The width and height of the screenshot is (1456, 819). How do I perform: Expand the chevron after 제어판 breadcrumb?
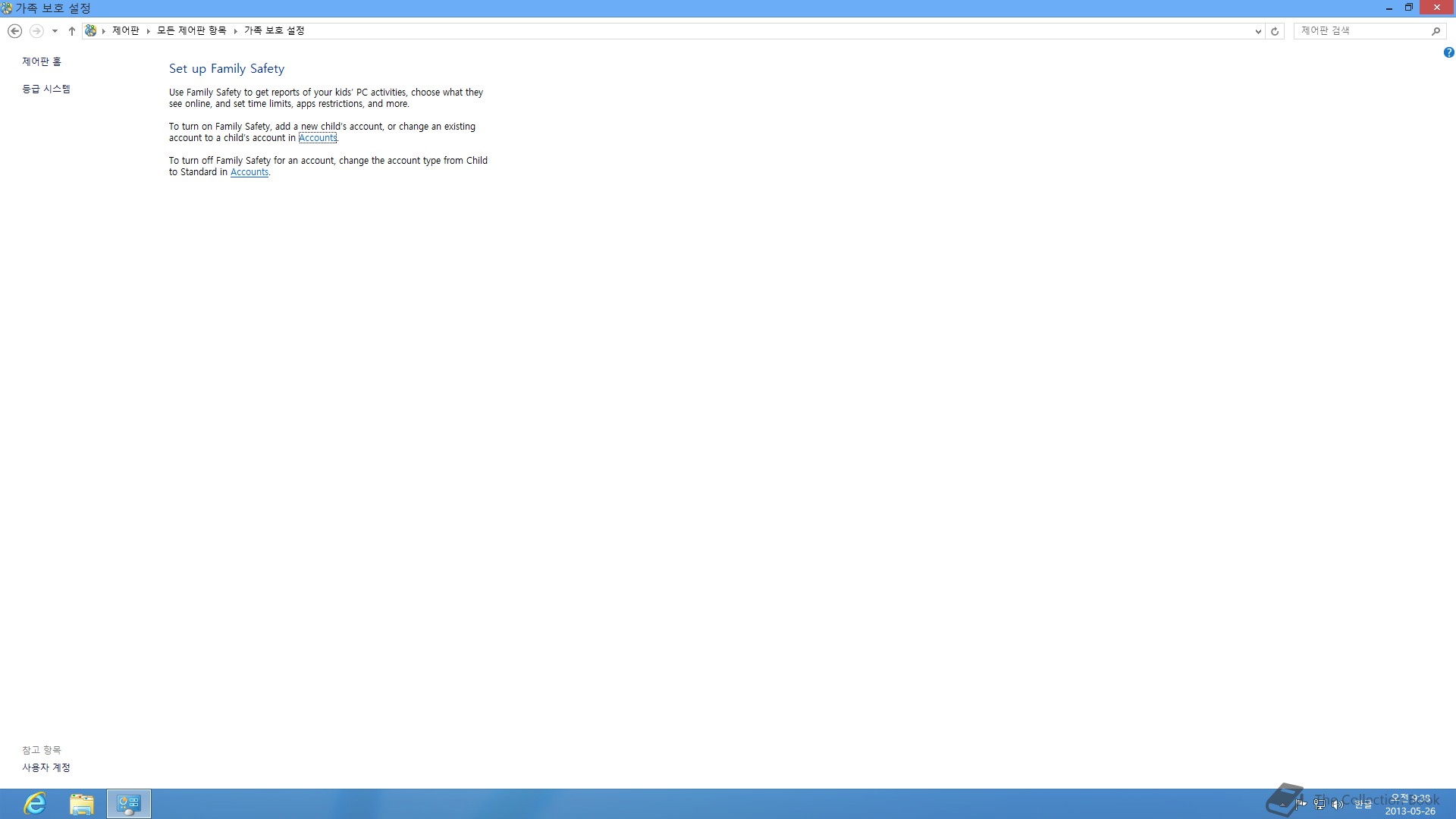click(x=149, y=31)
